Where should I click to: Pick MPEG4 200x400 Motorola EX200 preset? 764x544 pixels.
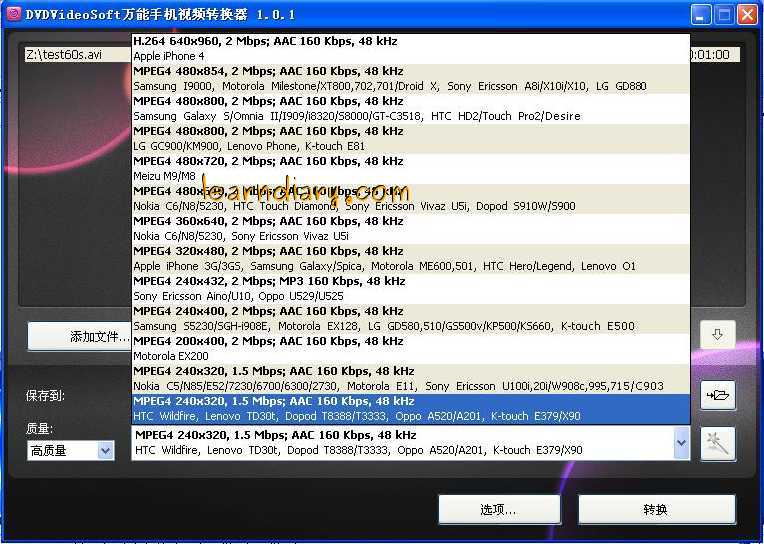point(410,349)
